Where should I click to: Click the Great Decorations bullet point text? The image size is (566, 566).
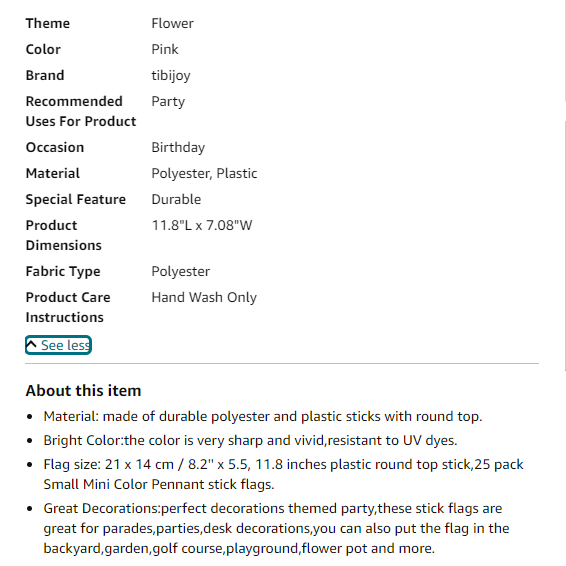(x=276, y=528)
